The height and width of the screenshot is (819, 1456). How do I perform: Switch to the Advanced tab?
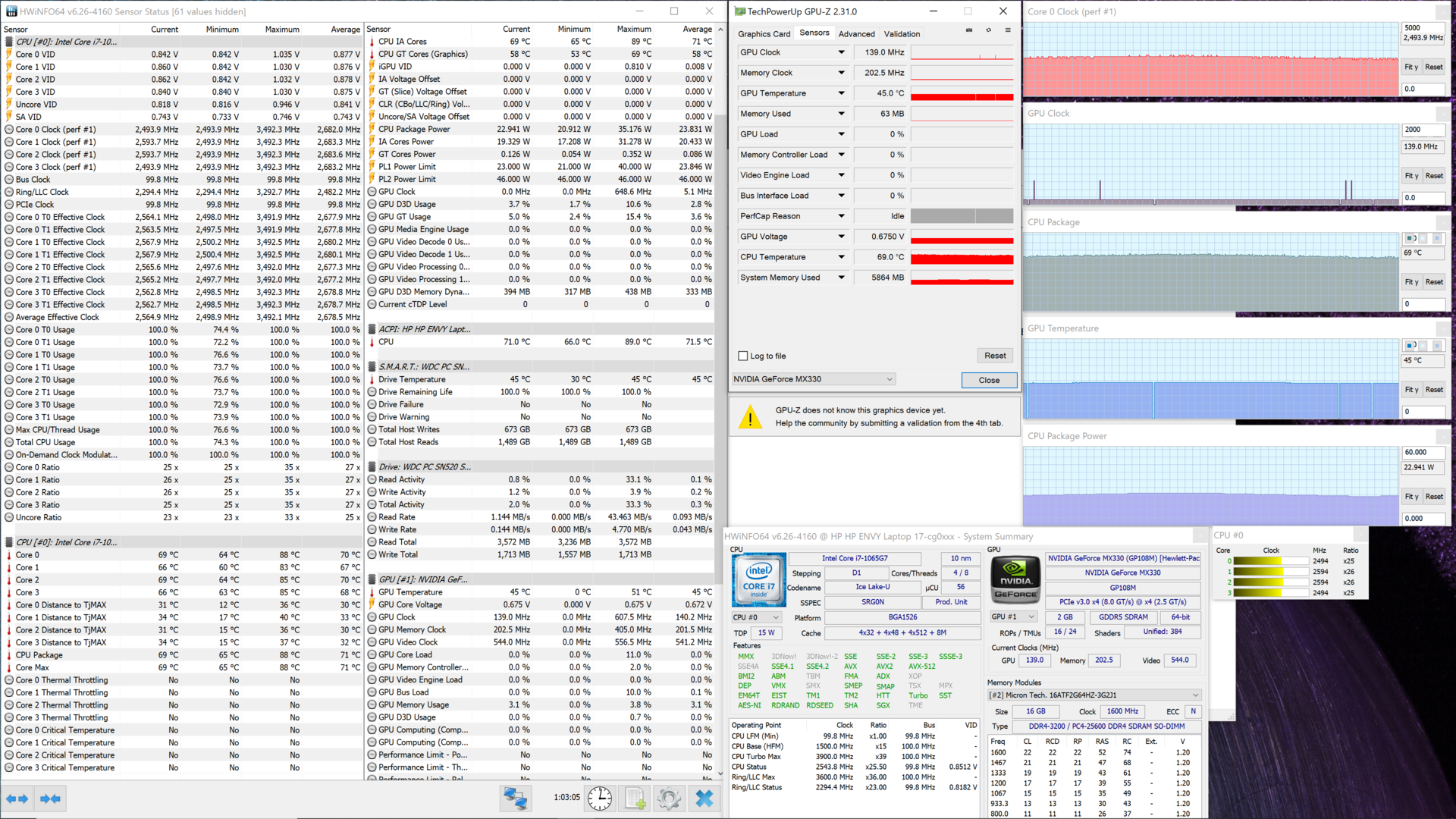pyautogui.click(x=856, y=34)
